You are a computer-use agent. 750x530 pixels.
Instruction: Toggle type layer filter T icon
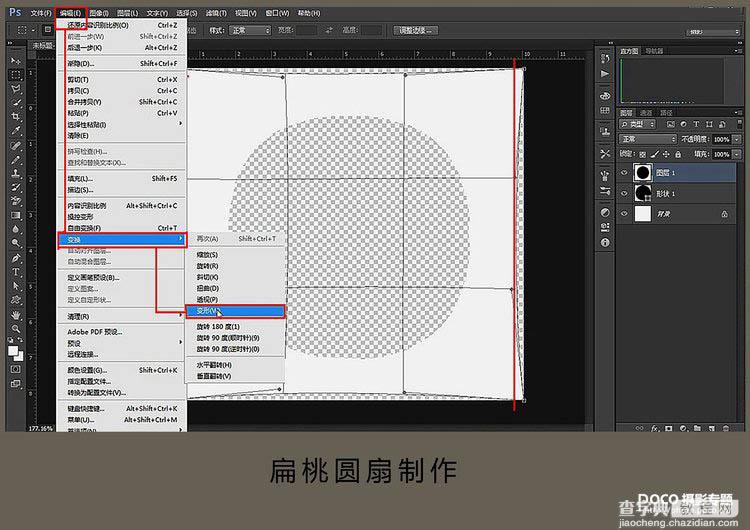click(x=696, y=124)
